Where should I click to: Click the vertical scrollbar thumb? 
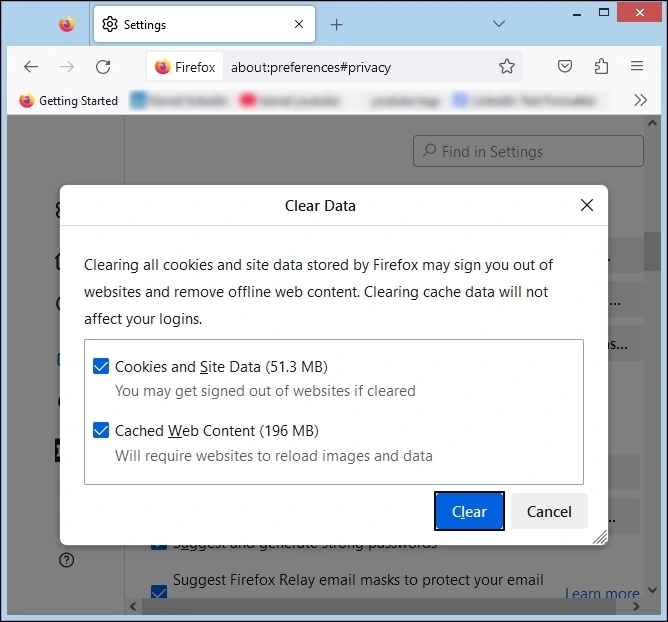click(x=652, y=251)
